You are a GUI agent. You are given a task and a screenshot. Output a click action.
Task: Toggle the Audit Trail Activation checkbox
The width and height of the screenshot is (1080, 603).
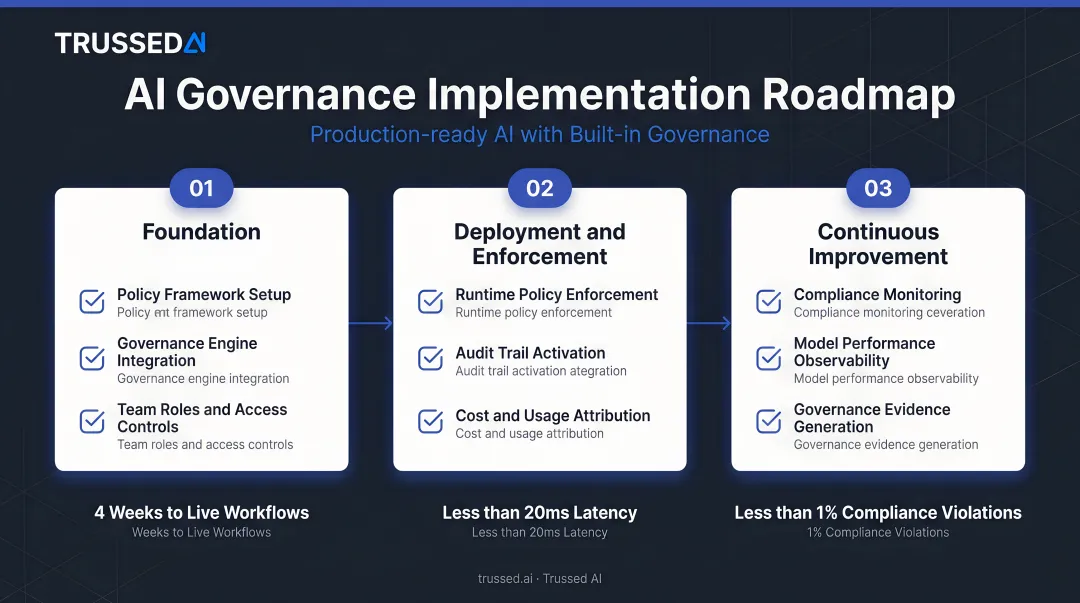click(430, 358)
